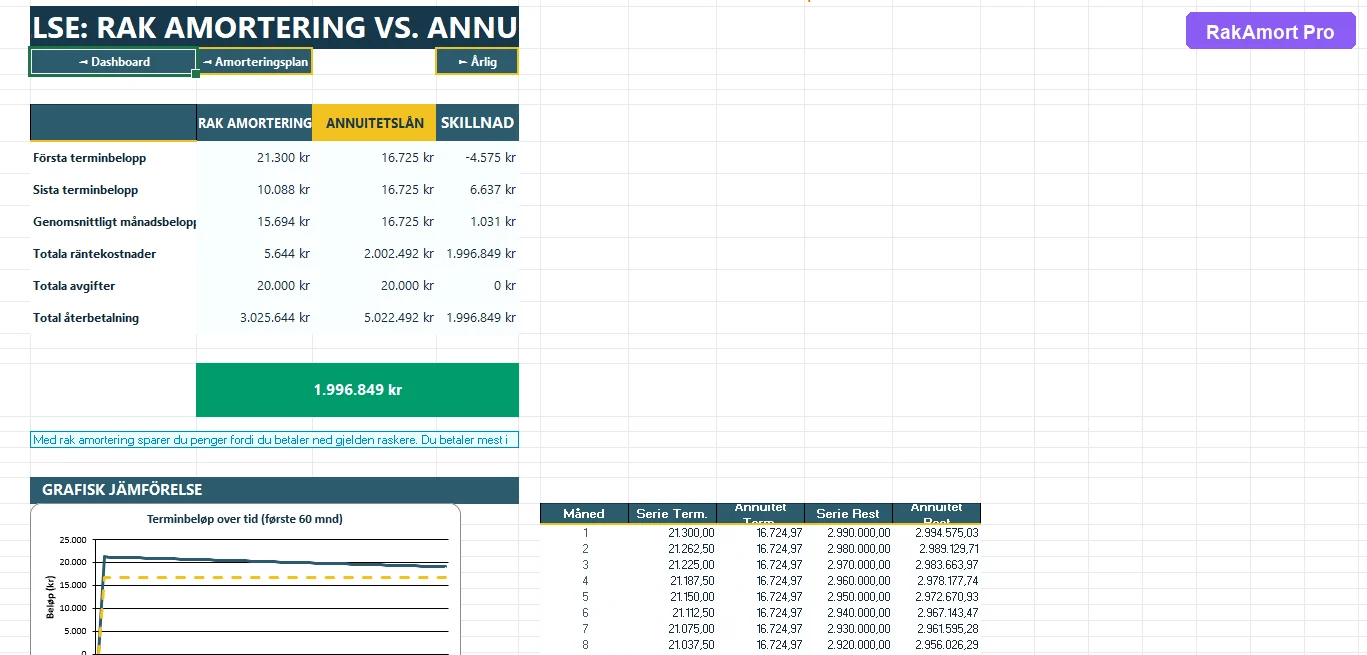Select the Måned table column header
The image size is (1367, 655).
click(x=584, y=514)
